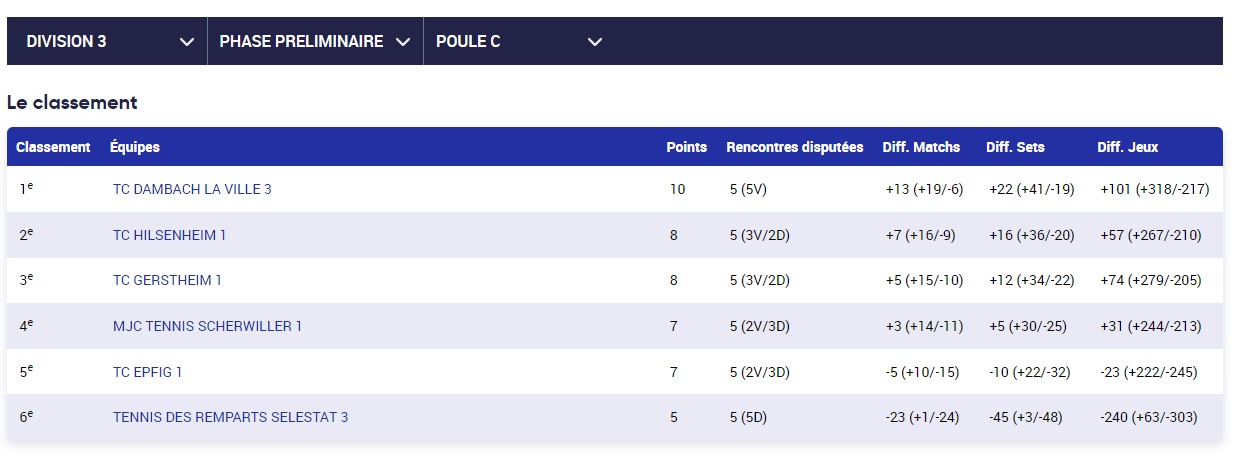Open TC Hilsenheim 1 team page
1241x458 pixels.
click(x=169, y=235)
